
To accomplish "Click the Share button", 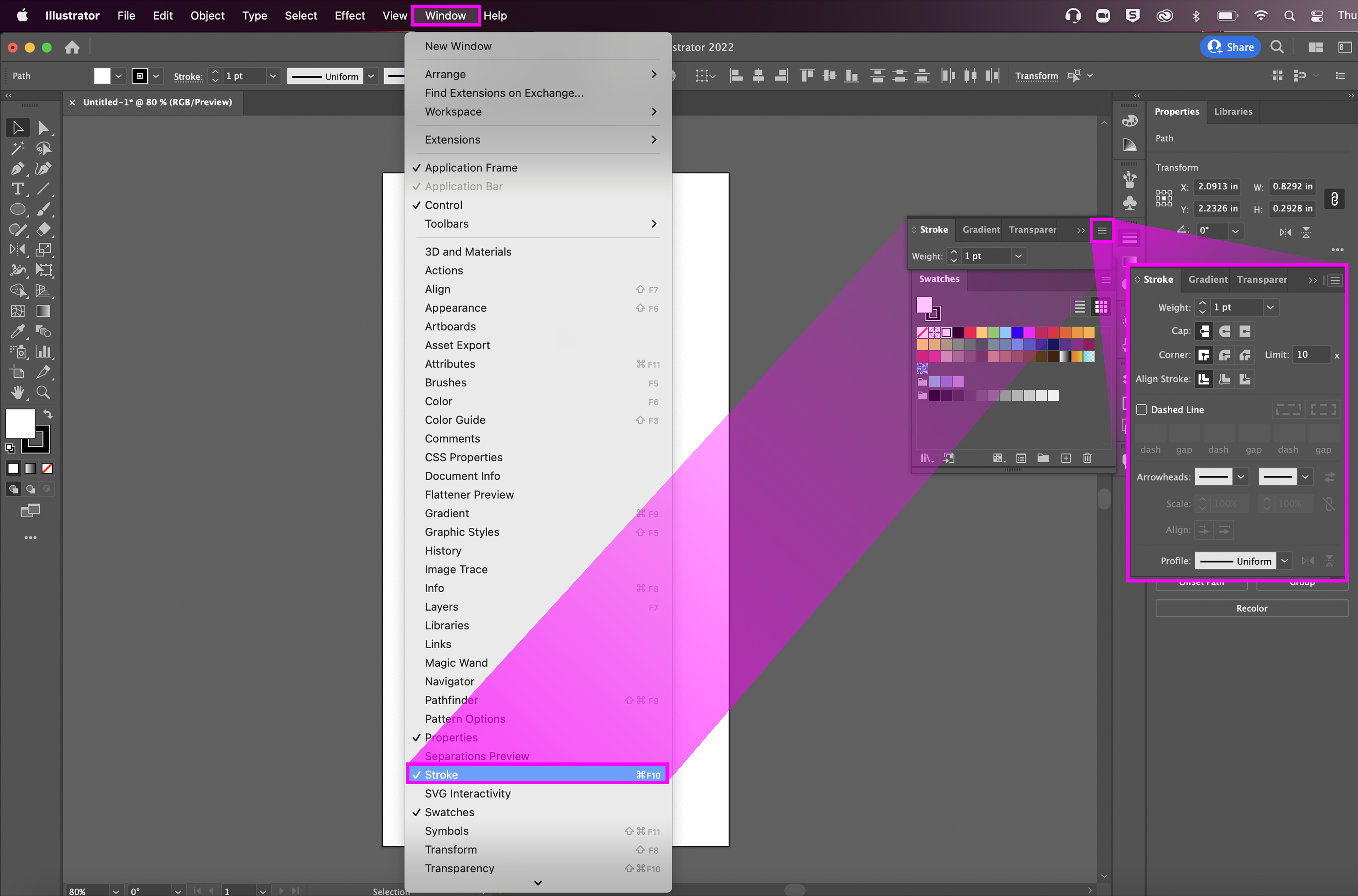I will (x=1231, y=48).
